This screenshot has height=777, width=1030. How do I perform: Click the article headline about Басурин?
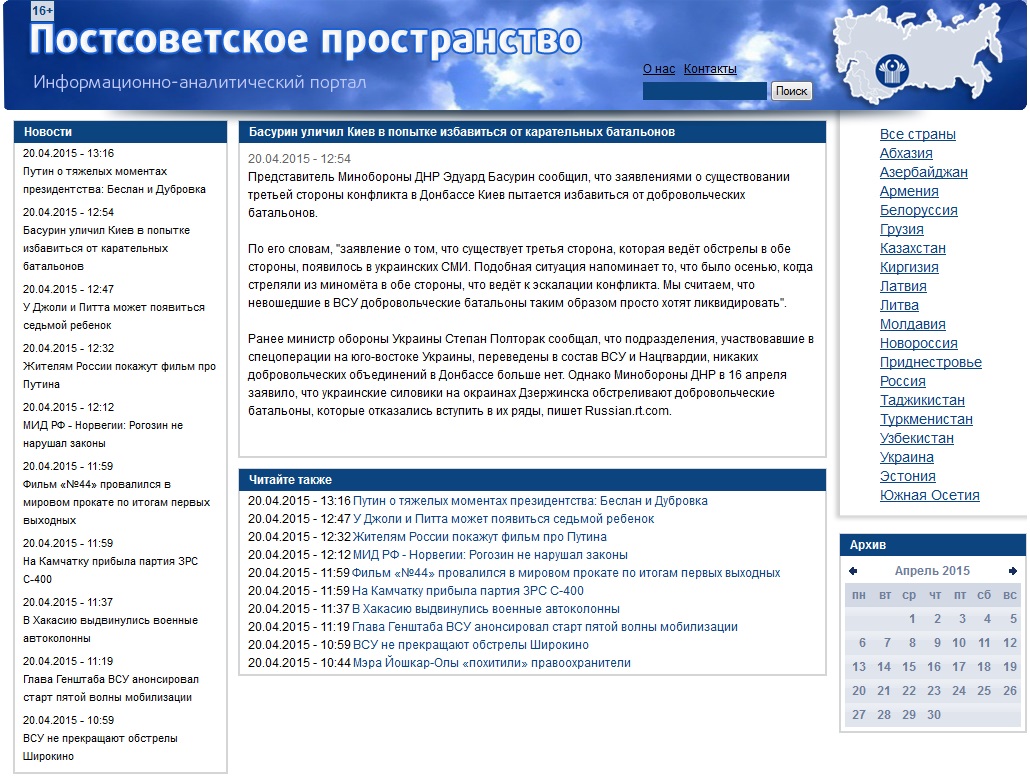tap(462, 132)
